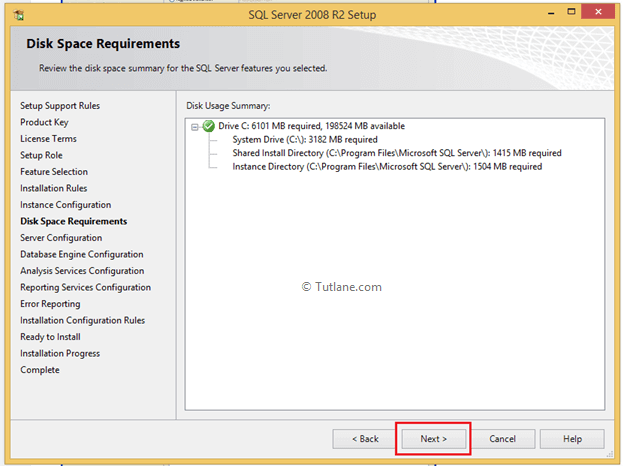Click the Disk Usage Summary label

[x=228, y=106]
